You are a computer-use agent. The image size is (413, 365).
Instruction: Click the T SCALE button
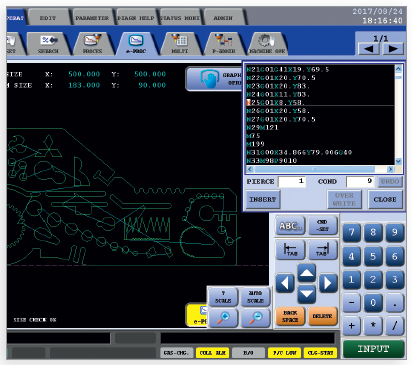click(223, 297)
